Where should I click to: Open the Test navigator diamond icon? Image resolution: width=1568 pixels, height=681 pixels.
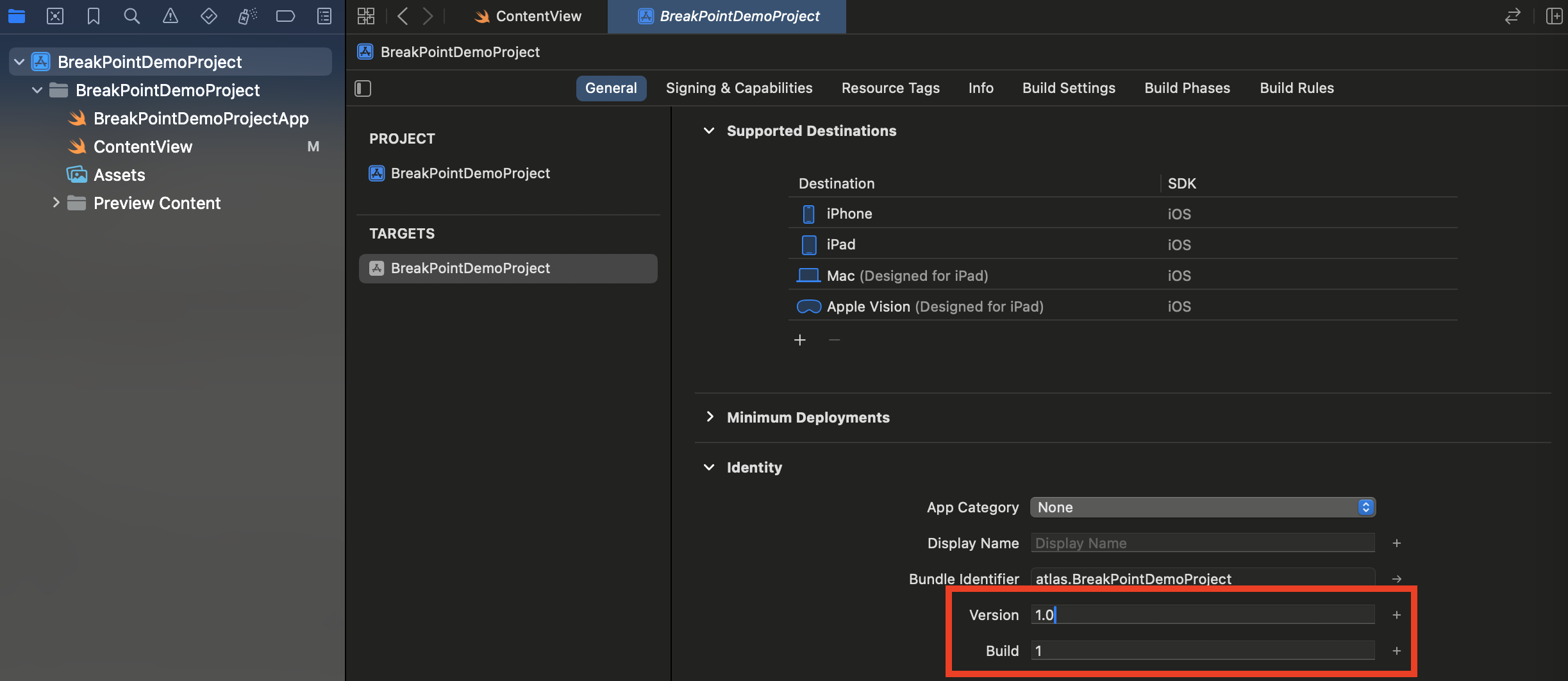pyautogui.click(x=209, y=16)
